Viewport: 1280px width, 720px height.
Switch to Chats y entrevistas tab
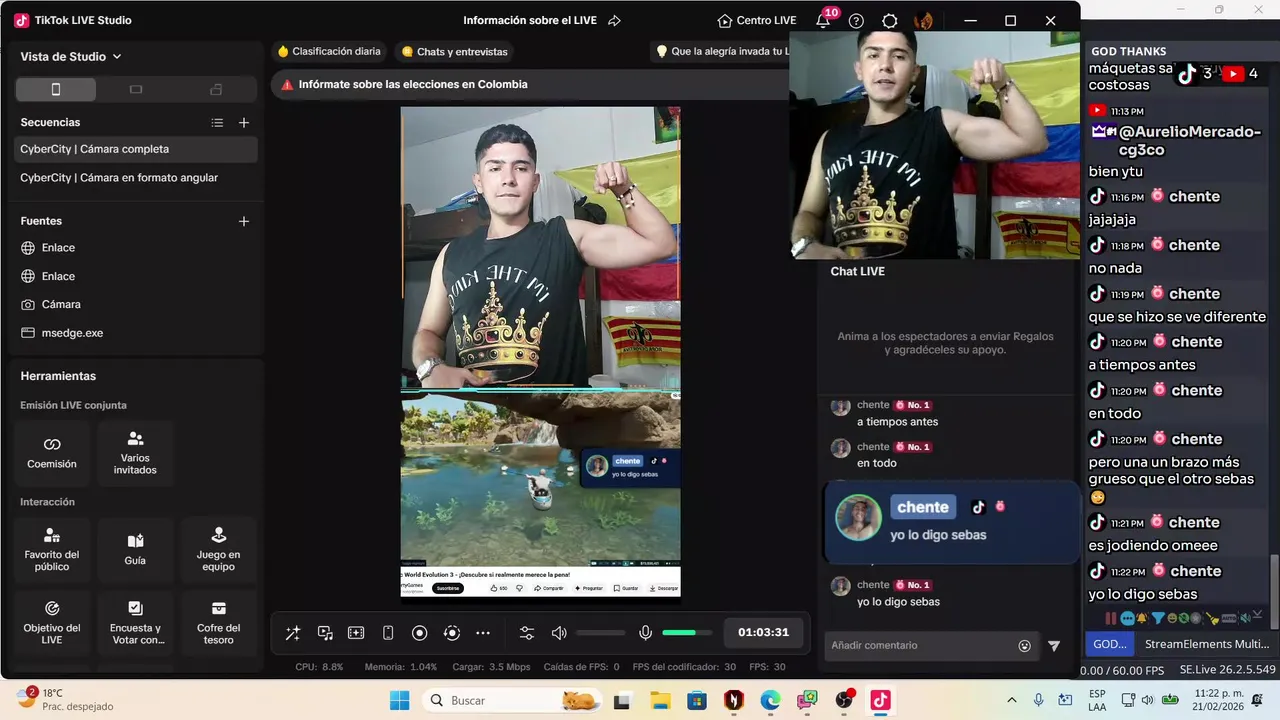455,51
